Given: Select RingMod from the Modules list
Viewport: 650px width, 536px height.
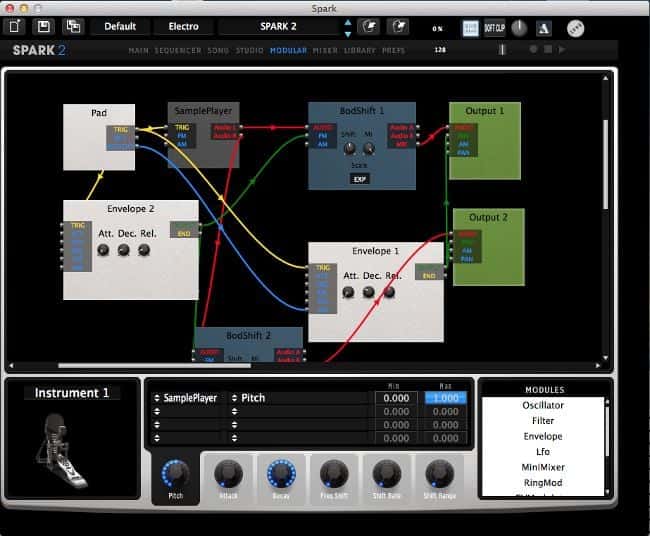Looking at the screenshot, I should [543, 482].
